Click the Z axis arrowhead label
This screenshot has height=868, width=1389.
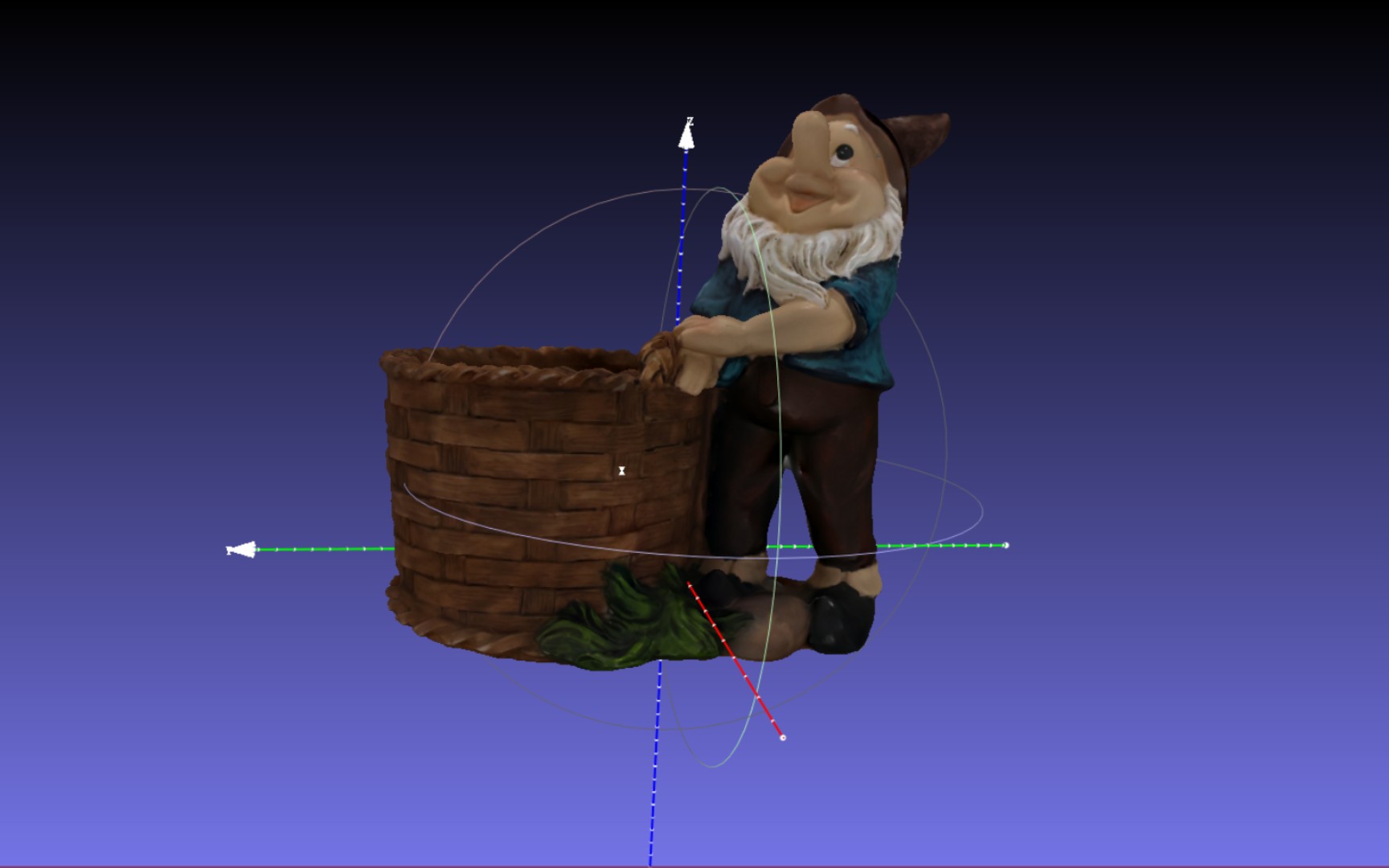click(690, 122)
